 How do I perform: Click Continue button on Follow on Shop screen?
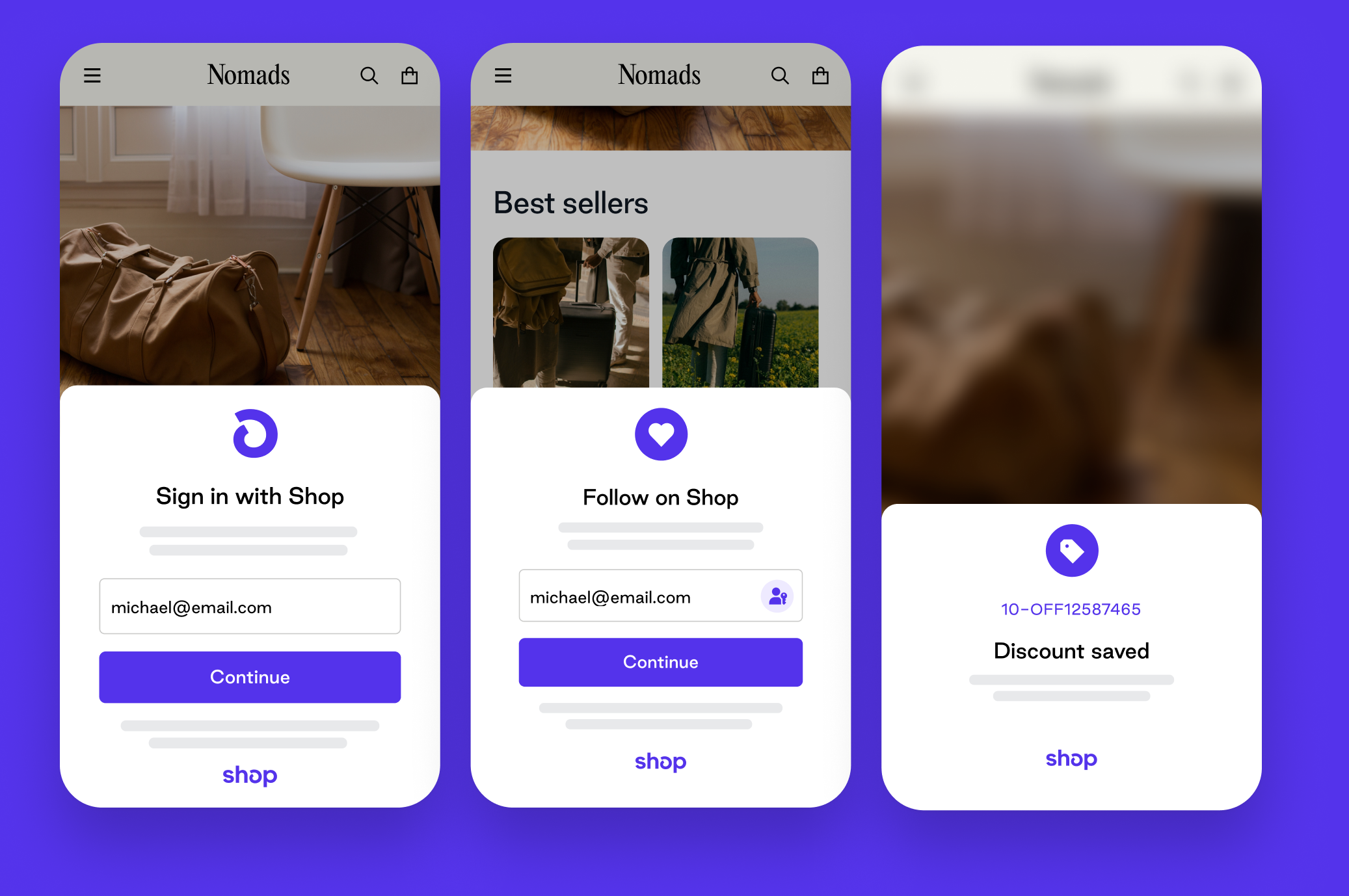[x=660, y=661]
